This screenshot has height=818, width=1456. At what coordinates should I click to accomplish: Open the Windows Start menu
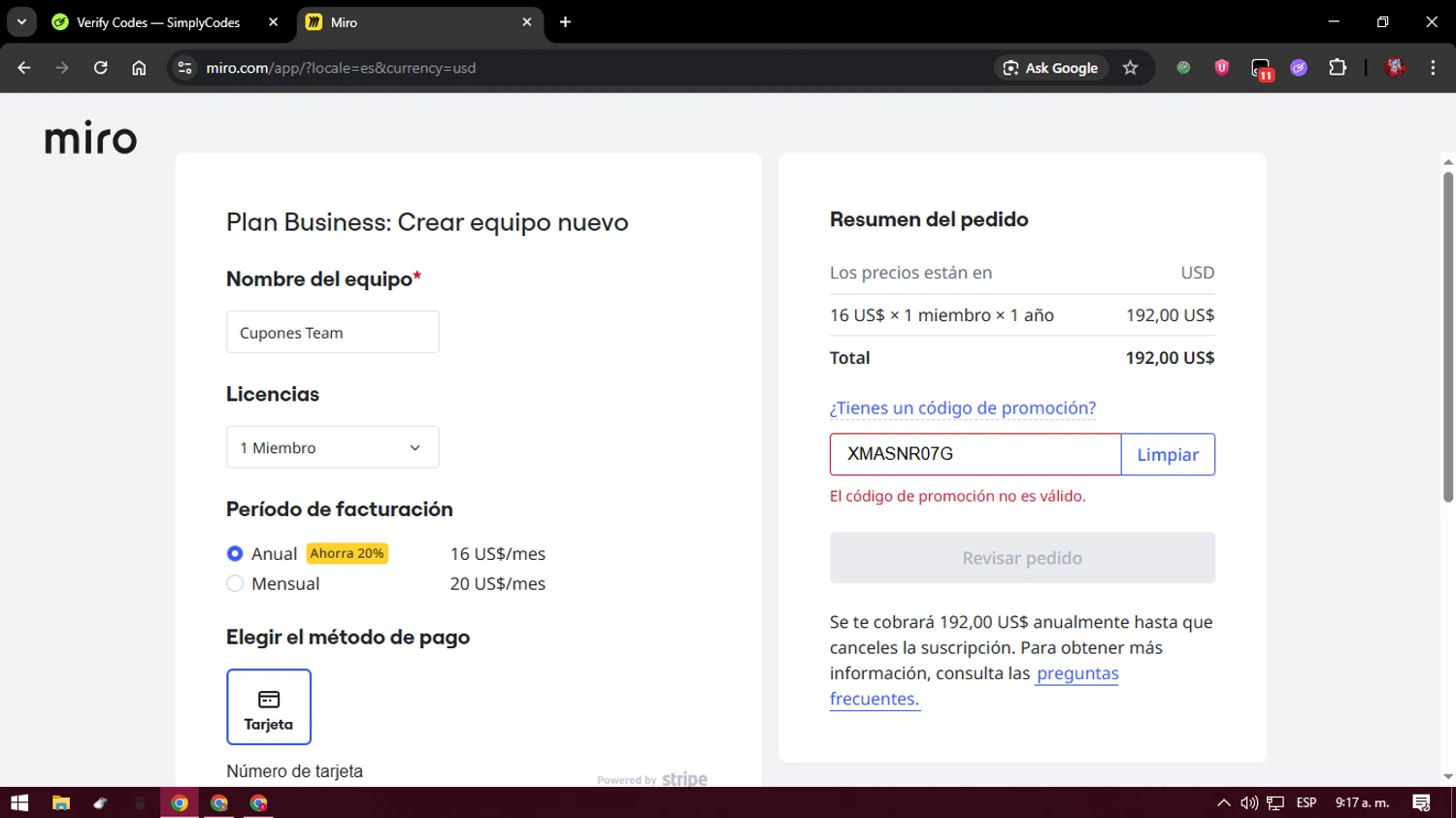point(19,802)
